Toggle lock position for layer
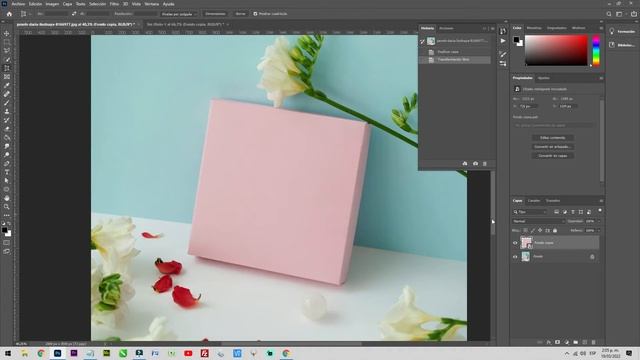 pyautogui.click(x=540, y=231)
